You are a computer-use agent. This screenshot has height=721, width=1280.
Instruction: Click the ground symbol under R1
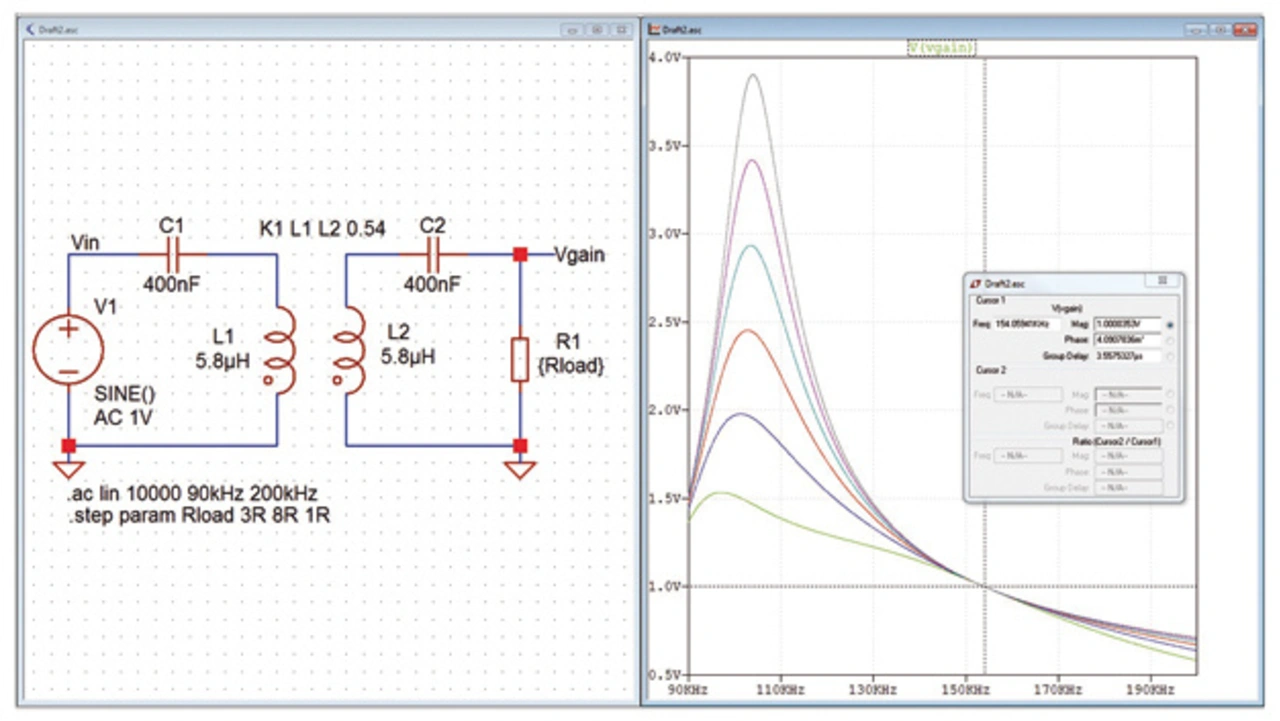(519, 468)
